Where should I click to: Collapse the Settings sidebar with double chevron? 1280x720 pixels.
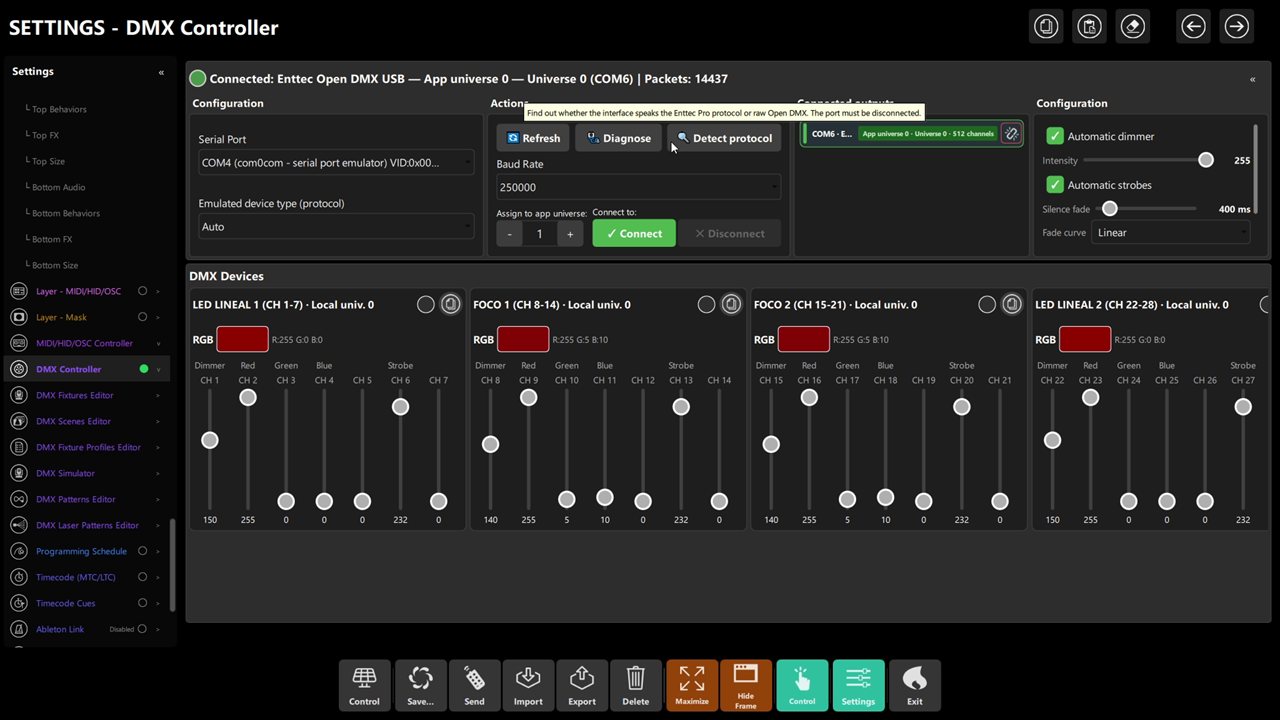pyautogui.click(x=161, y=72)
